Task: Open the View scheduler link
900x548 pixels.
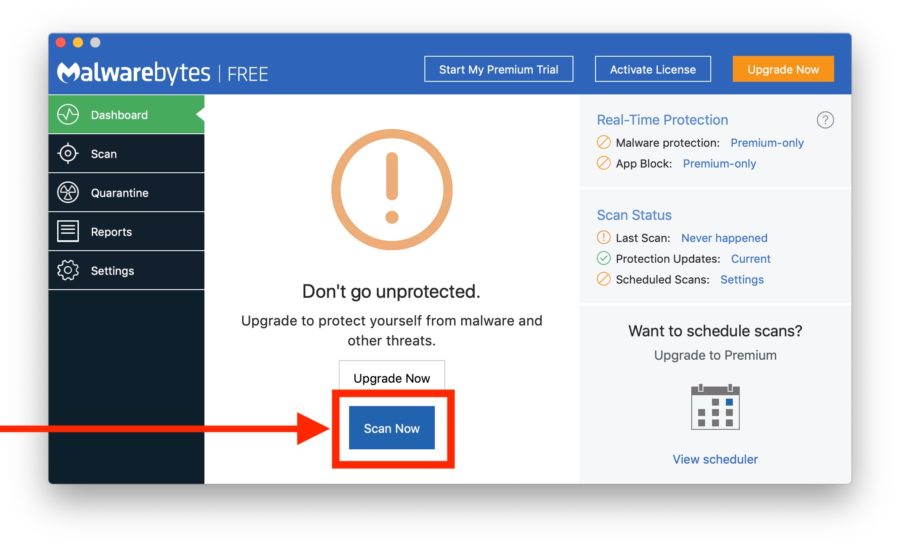Action: pos(715,459)
